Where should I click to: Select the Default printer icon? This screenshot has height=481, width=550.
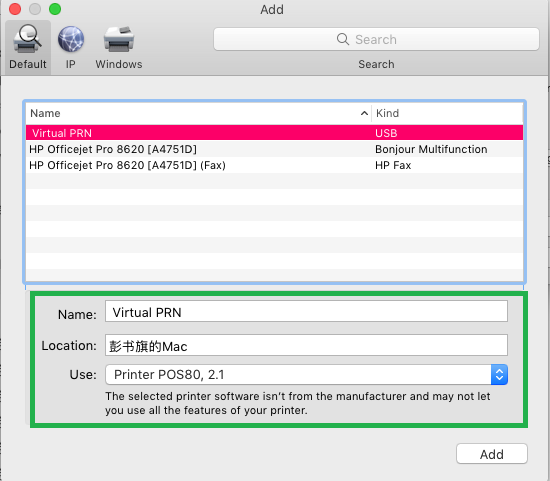(x=27, y=39)
